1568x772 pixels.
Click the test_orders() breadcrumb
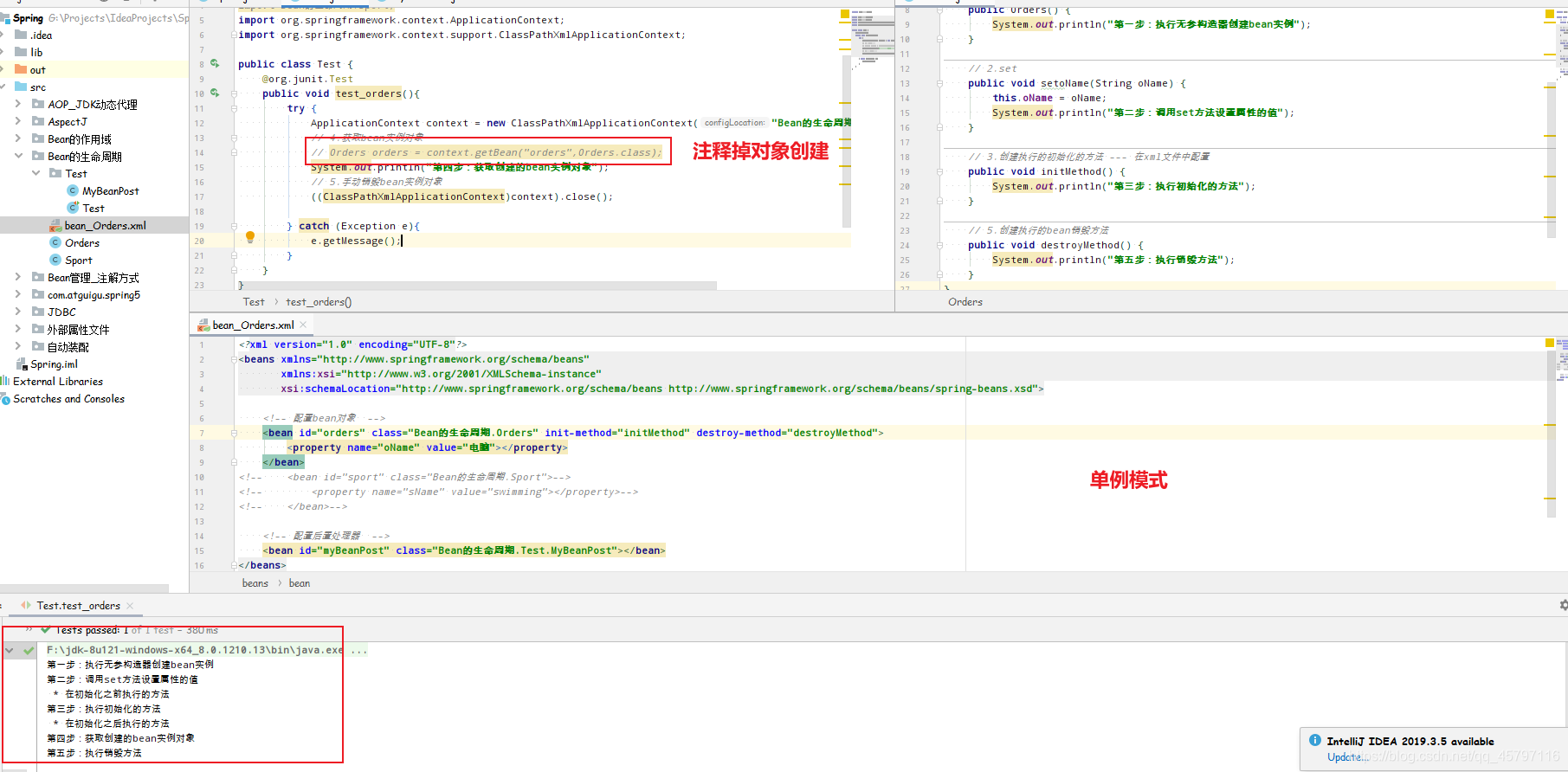(319, 302)
